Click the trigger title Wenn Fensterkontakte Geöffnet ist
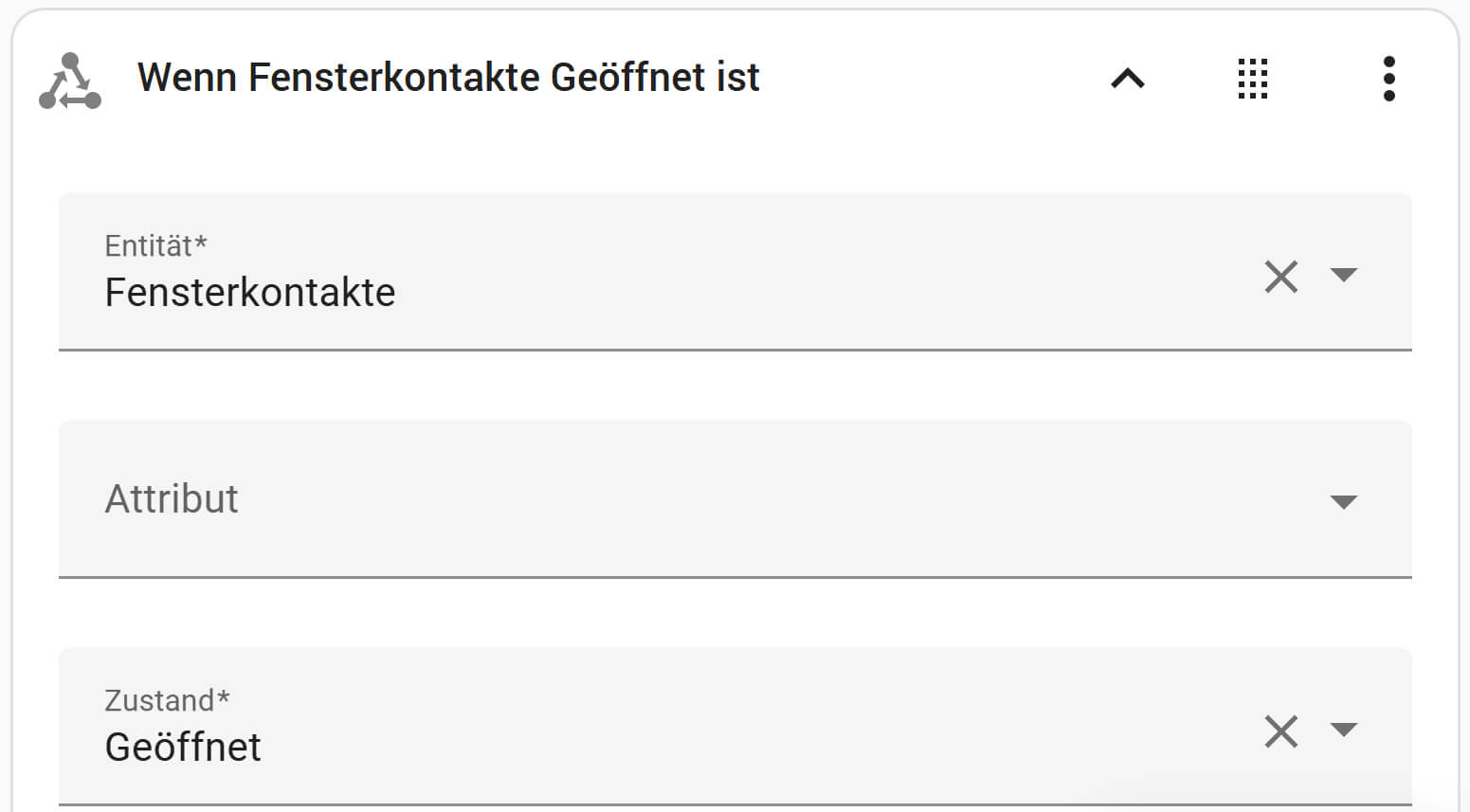 pyautogui.click(x=448, y=77)
